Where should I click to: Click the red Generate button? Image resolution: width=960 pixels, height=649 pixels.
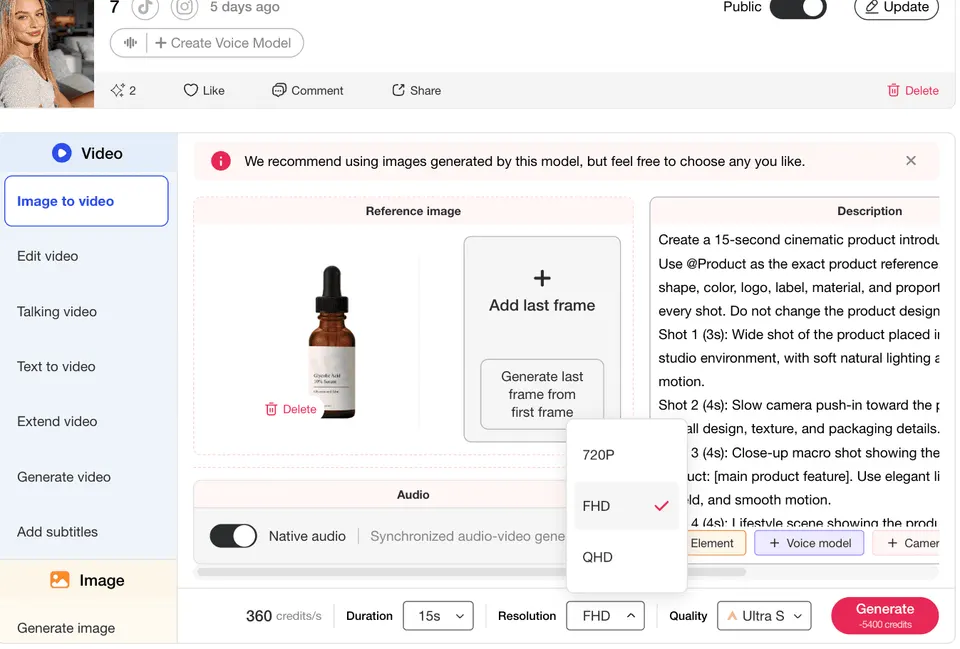(885, 615)
